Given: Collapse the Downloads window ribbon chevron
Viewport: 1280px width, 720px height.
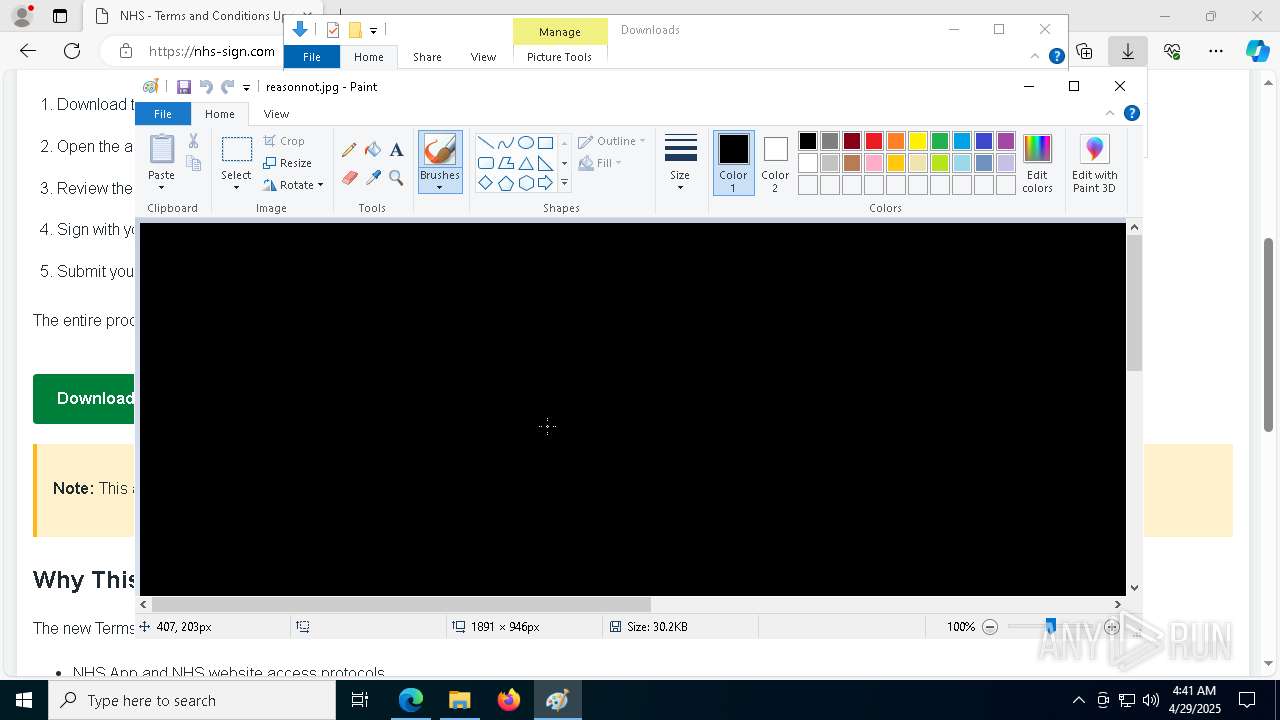Looking at the screenshot, I should pos(1037,56).
